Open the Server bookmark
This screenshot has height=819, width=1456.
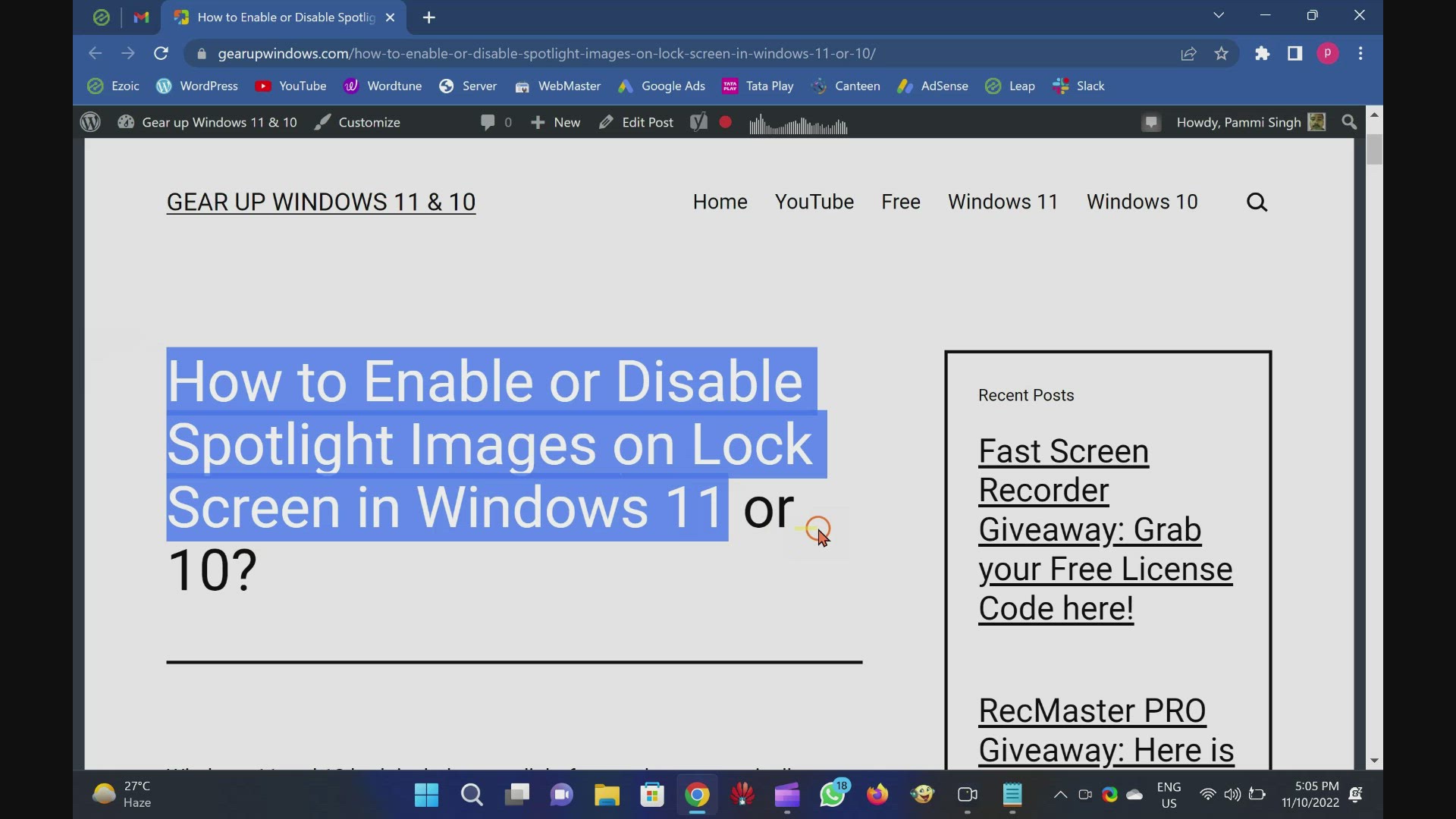click(x=468, y=86)
